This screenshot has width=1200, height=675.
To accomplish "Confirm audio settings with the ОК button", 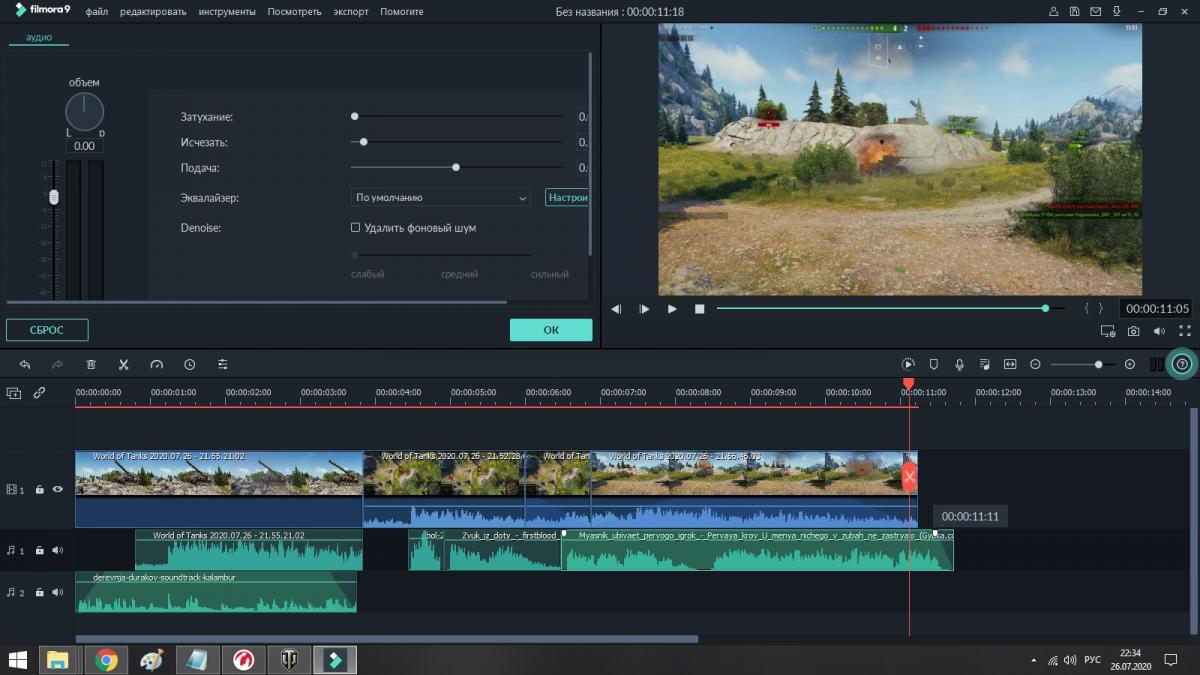I will coord(551,330).
